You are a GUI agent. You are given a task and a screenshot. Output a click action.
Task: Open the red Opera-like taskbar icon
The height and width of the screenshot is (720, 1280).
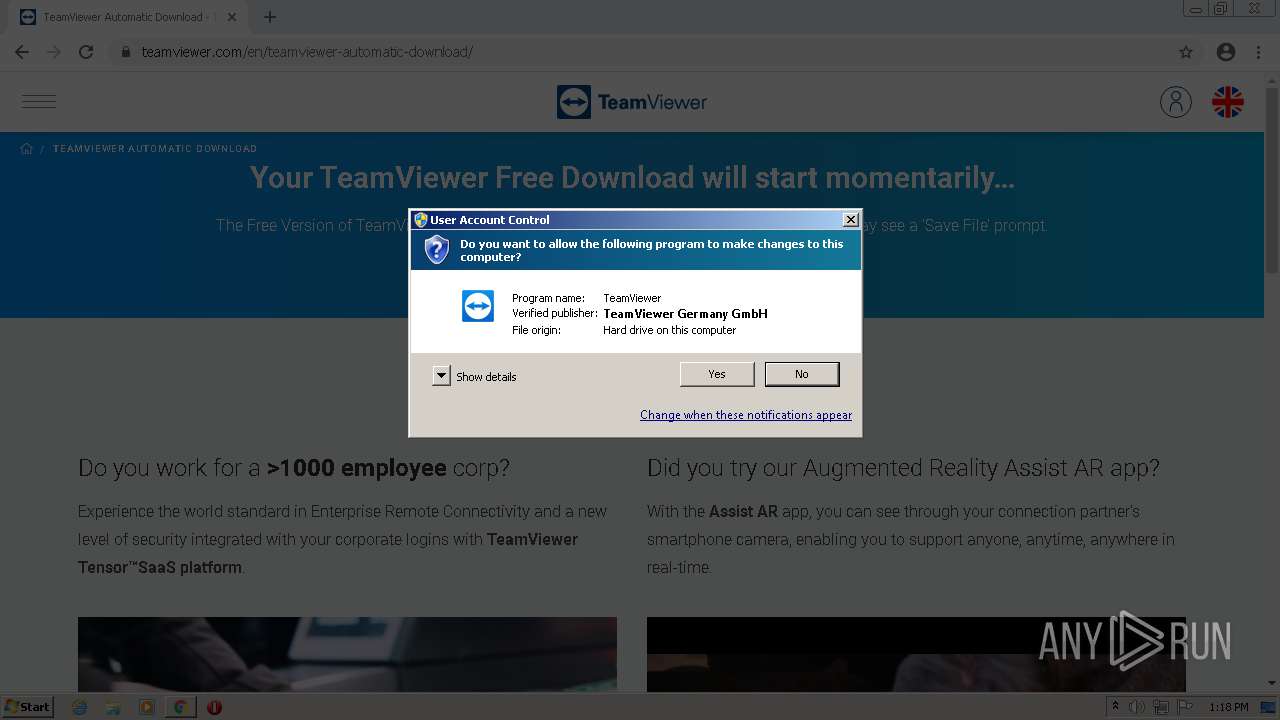(x=214, y=707)
